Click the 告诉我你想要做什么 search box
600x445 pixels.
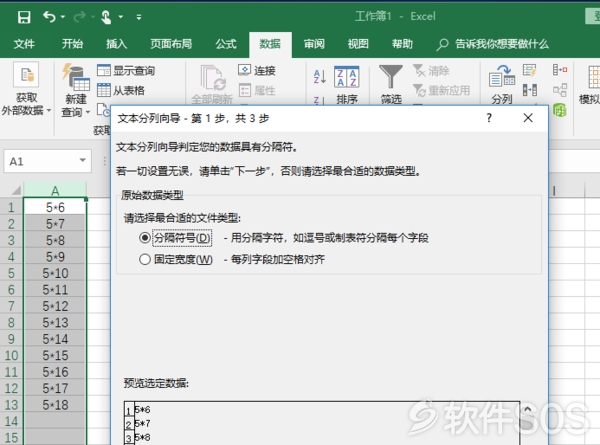(x=493, y=44)
